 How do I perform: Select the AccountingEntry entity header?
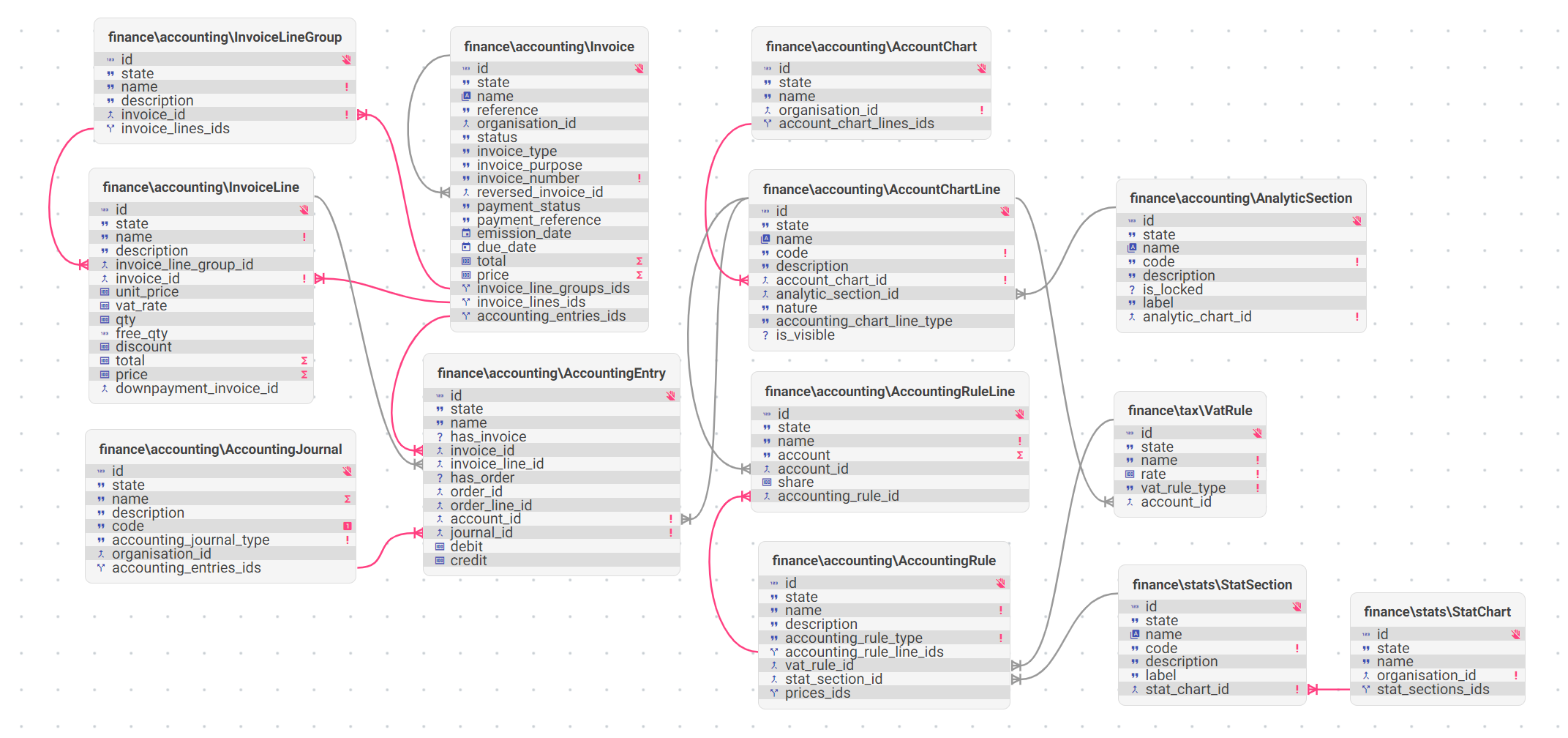point(552,373)
